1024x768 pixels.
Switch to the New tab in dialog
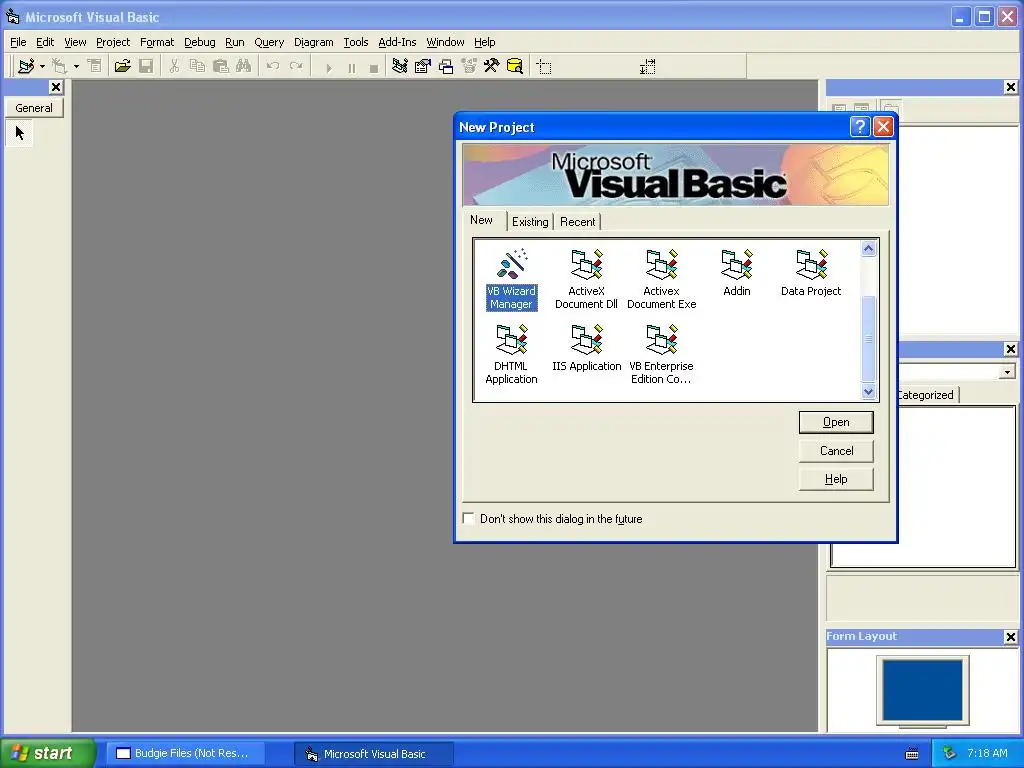click(482, 221)
